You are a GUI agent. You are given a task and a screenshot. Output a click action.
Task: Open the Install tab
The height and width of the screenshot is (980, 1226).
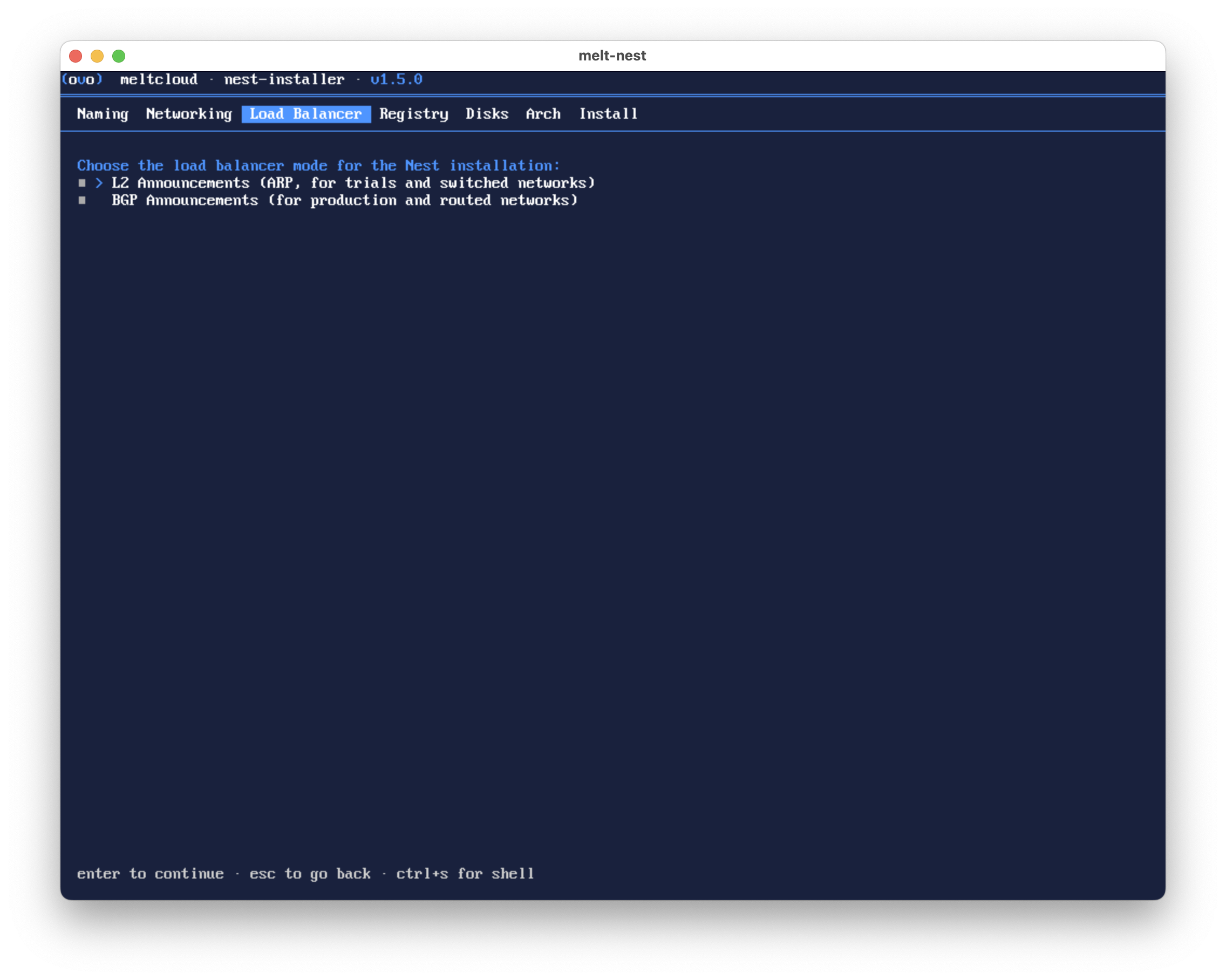(x=609, y=114)
